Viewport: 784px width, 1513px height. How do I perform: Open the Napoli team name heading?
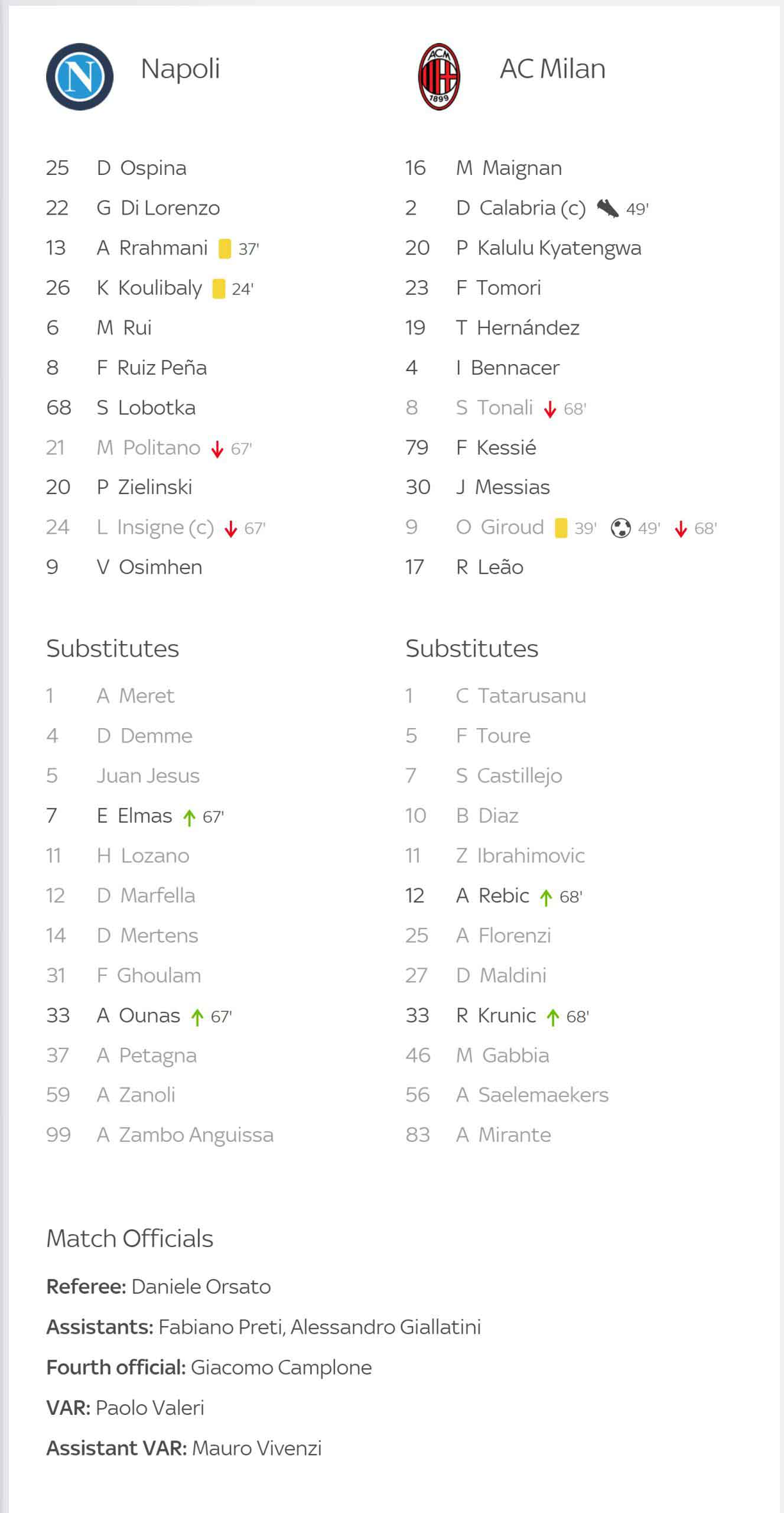point(180,69)
